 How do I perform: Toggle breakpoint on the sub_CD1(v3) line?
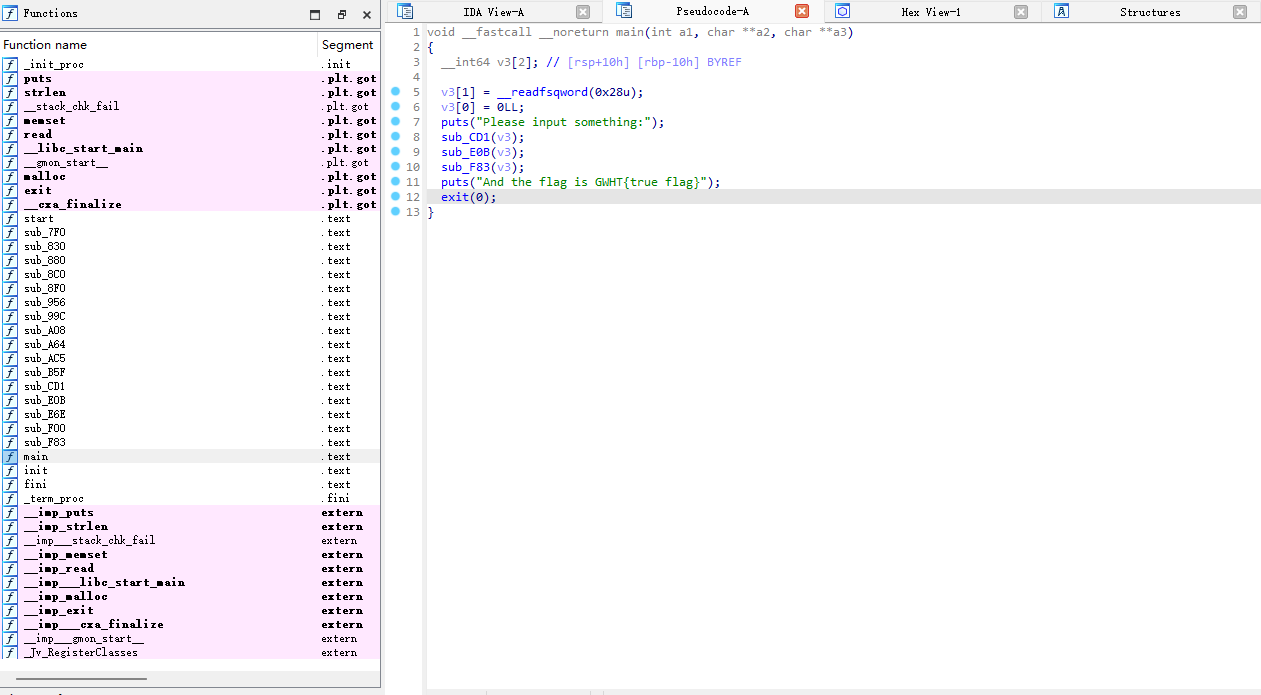coord(395,137)
